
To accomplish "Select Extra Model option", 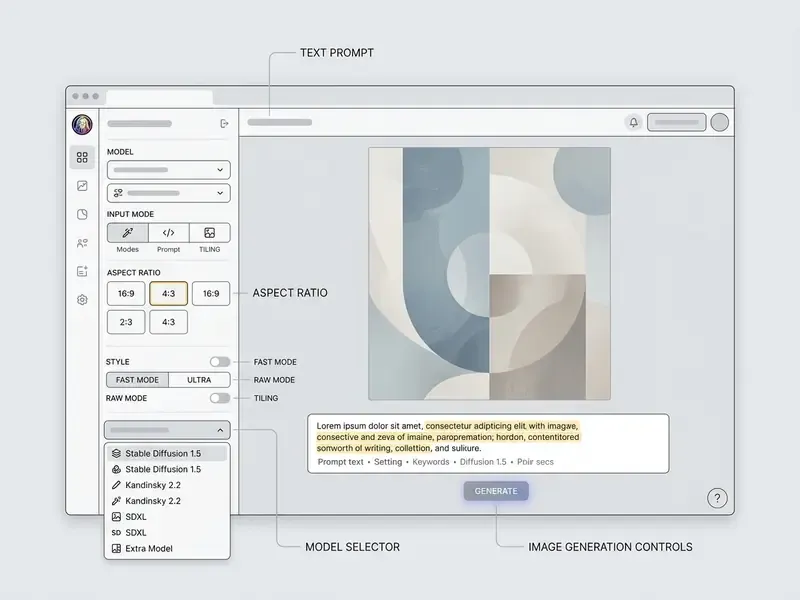I will (x=167, y=548).
